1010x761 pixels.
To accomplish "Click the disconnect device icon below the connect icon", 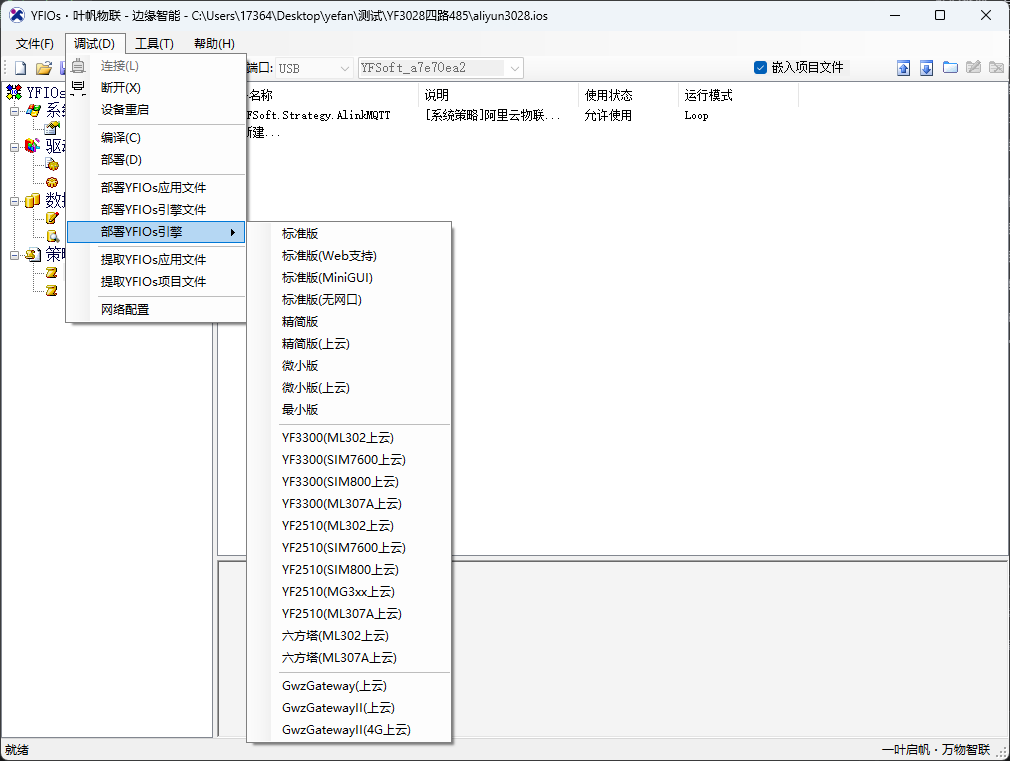I will [77, 88].
